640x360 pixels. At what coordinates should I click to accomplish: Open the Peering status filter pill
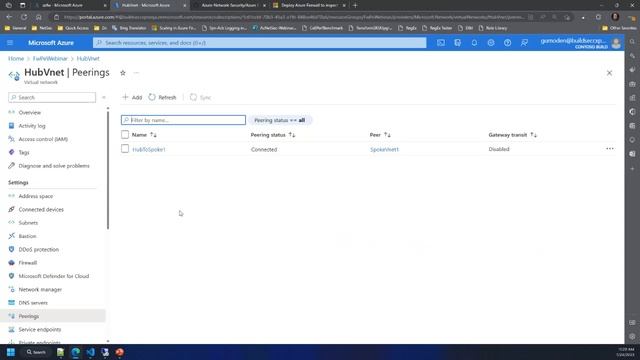click(280, 120)
